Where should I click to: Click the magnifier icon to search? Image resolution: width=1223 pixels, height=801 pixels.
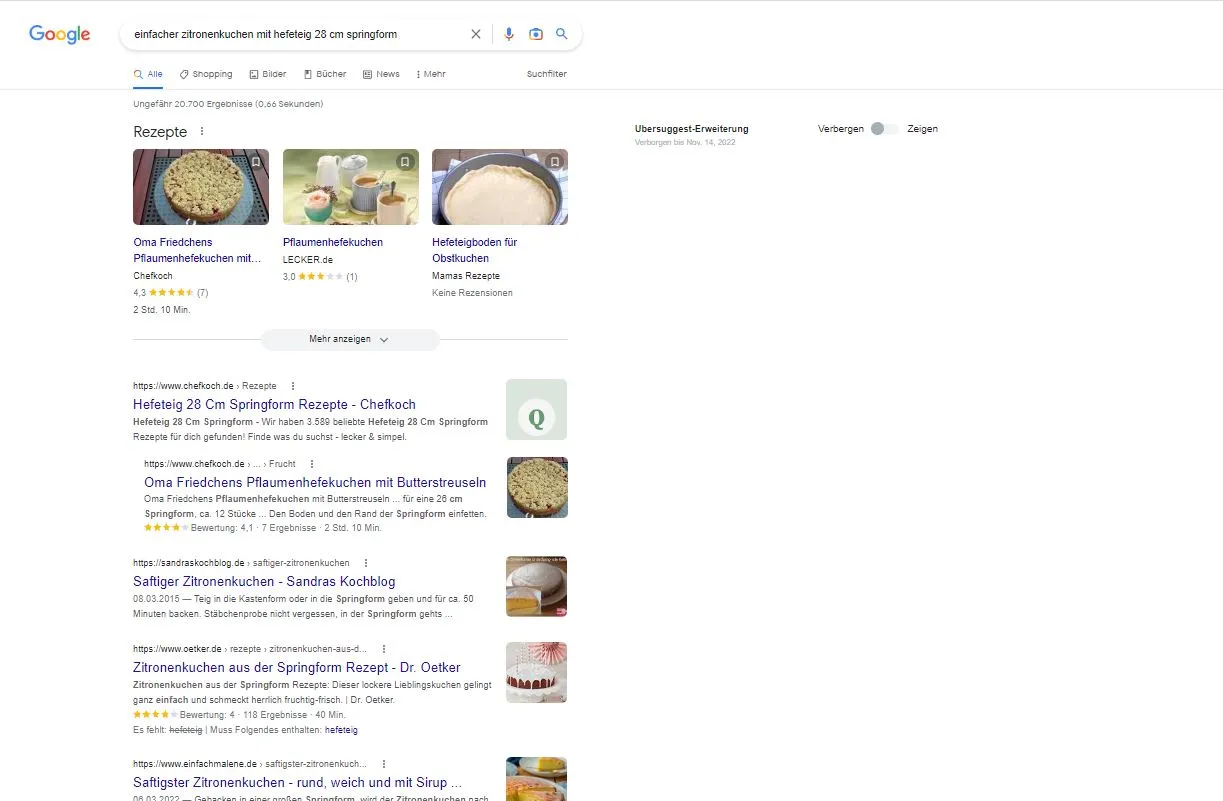click(561, 33)
